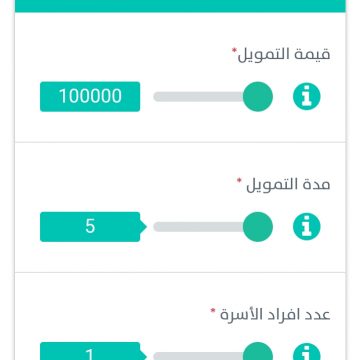
Task: Click the قيمة التمويل field label
Action: 284,54
